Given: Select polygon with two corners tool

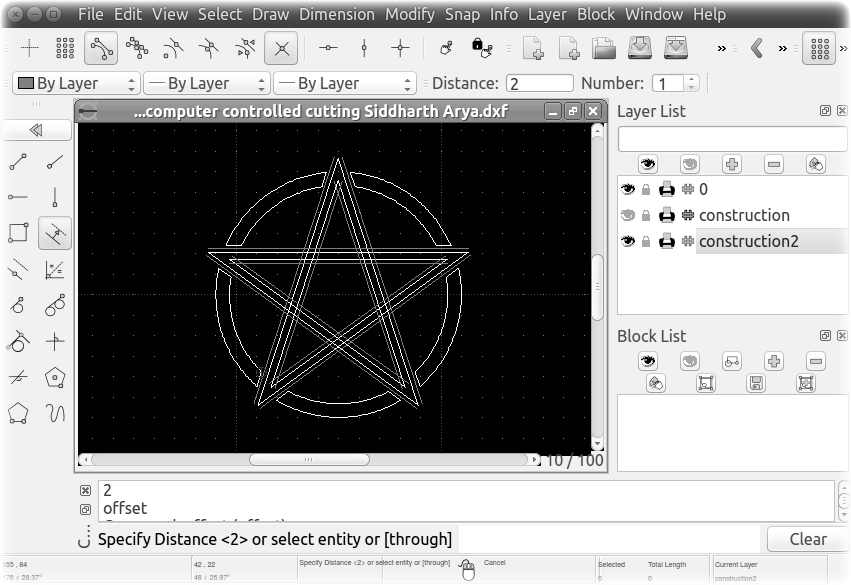Looking at the screenshot, I should [x=18, y=413].
